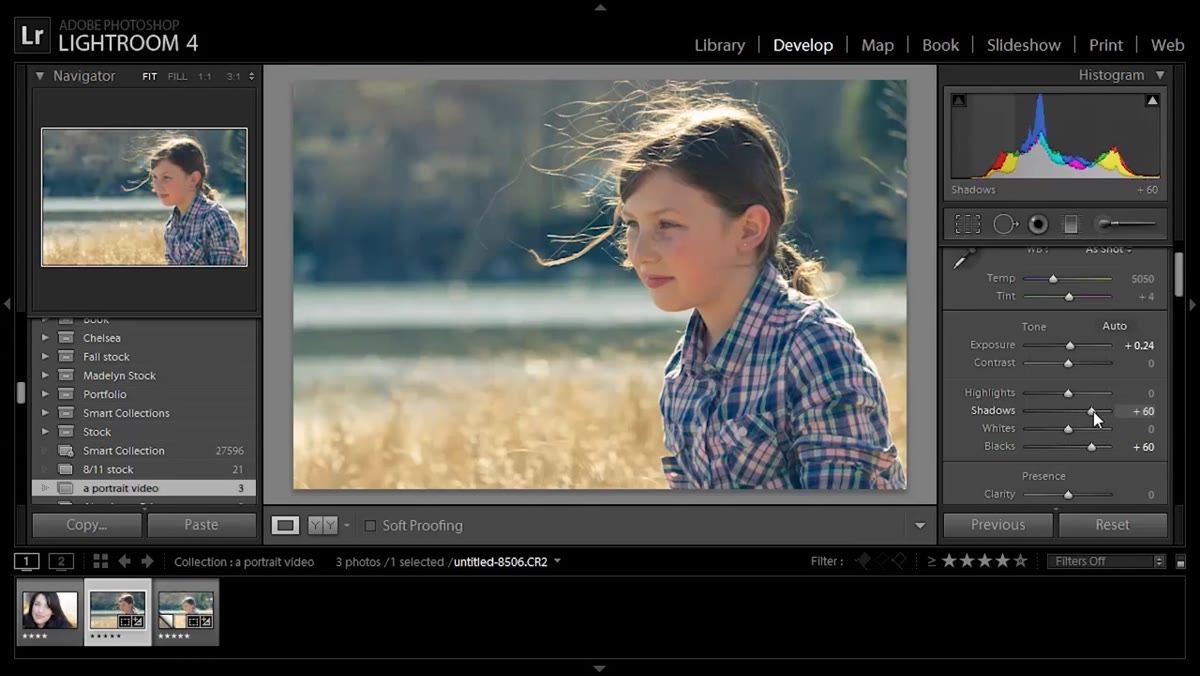Open the Slideshow module
The image size is (1200, 676).
point(1024,45)
